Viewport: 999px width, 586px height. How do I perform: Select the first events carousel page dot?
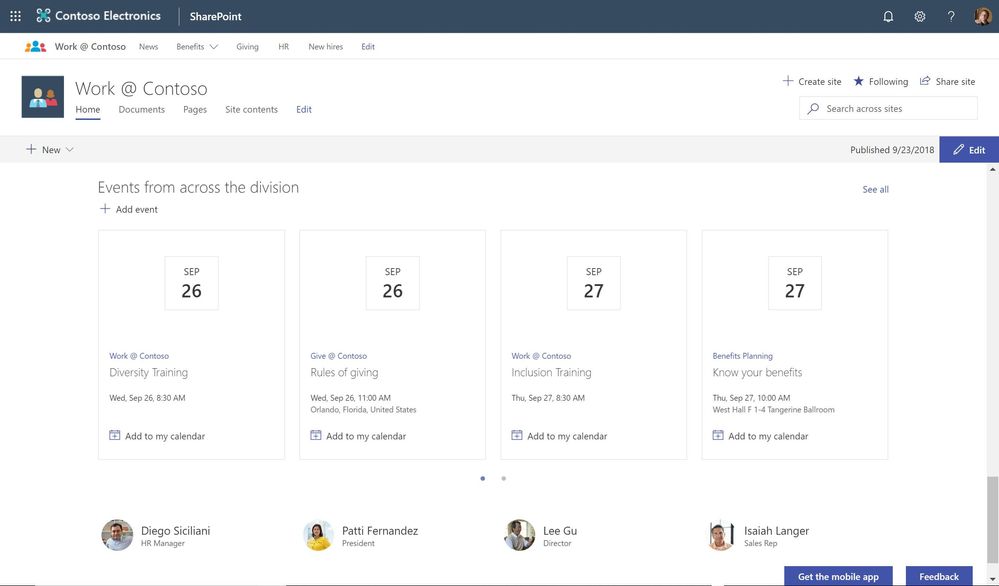click(x=483, y=478)
